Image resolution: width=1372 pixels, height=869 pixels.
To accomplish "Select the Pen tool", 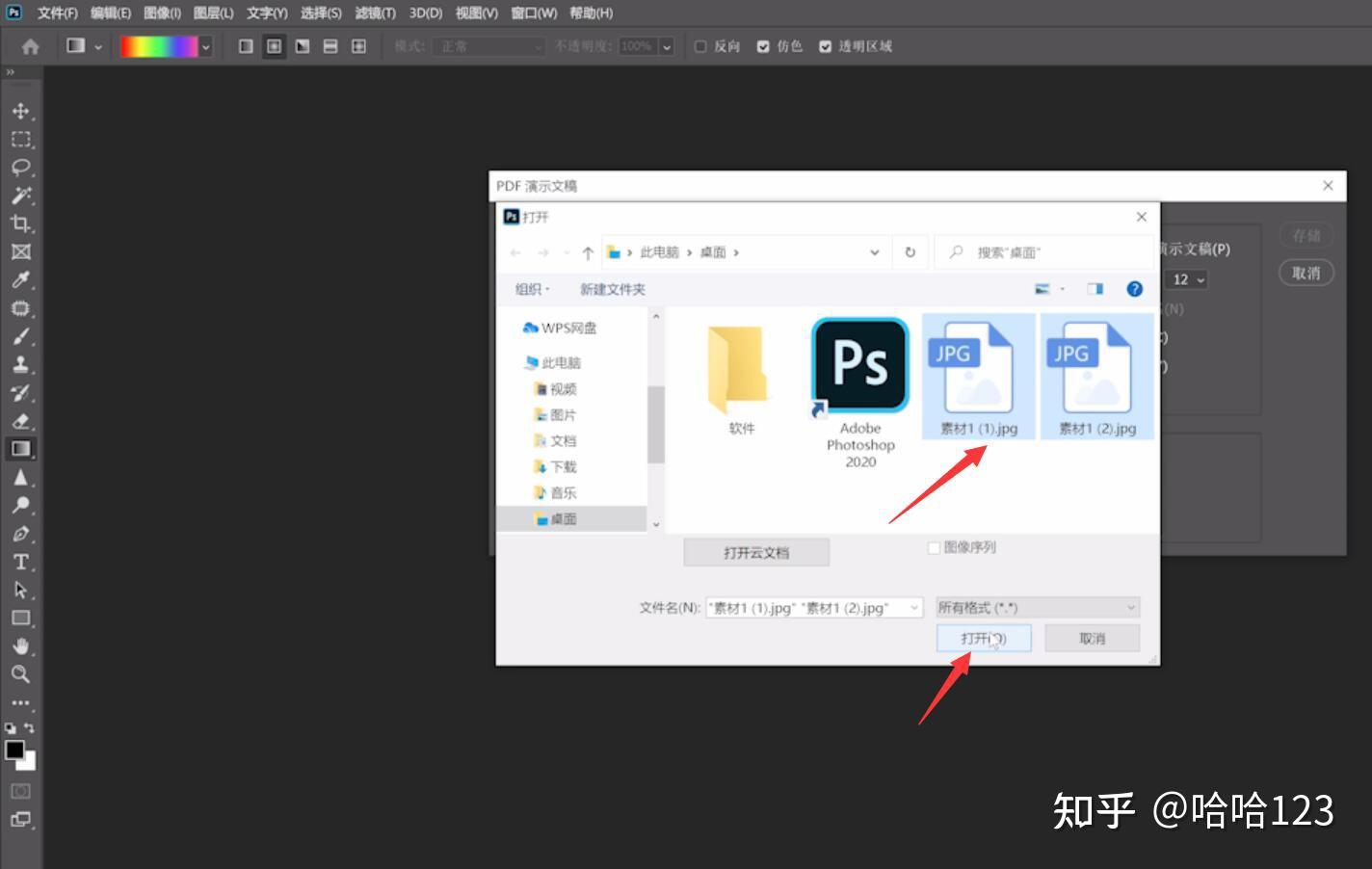I will tap(20, 534).
